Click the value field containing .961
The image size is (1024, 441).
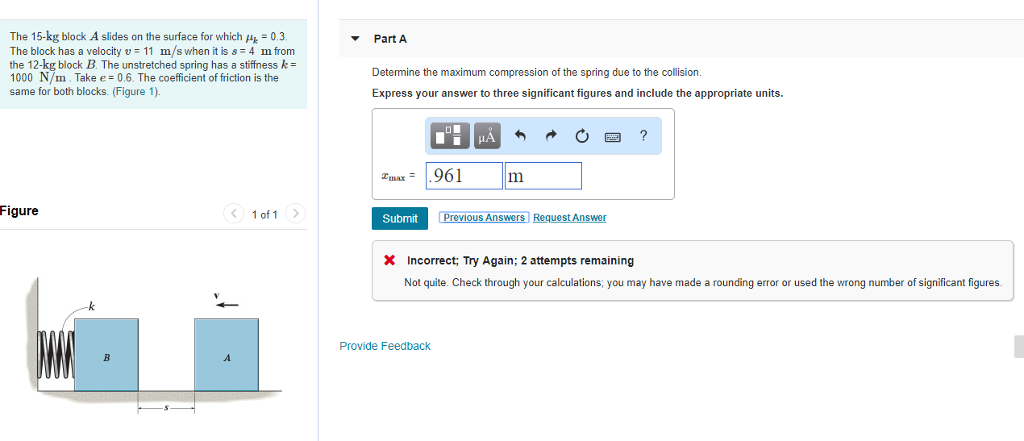coord(464,176)
